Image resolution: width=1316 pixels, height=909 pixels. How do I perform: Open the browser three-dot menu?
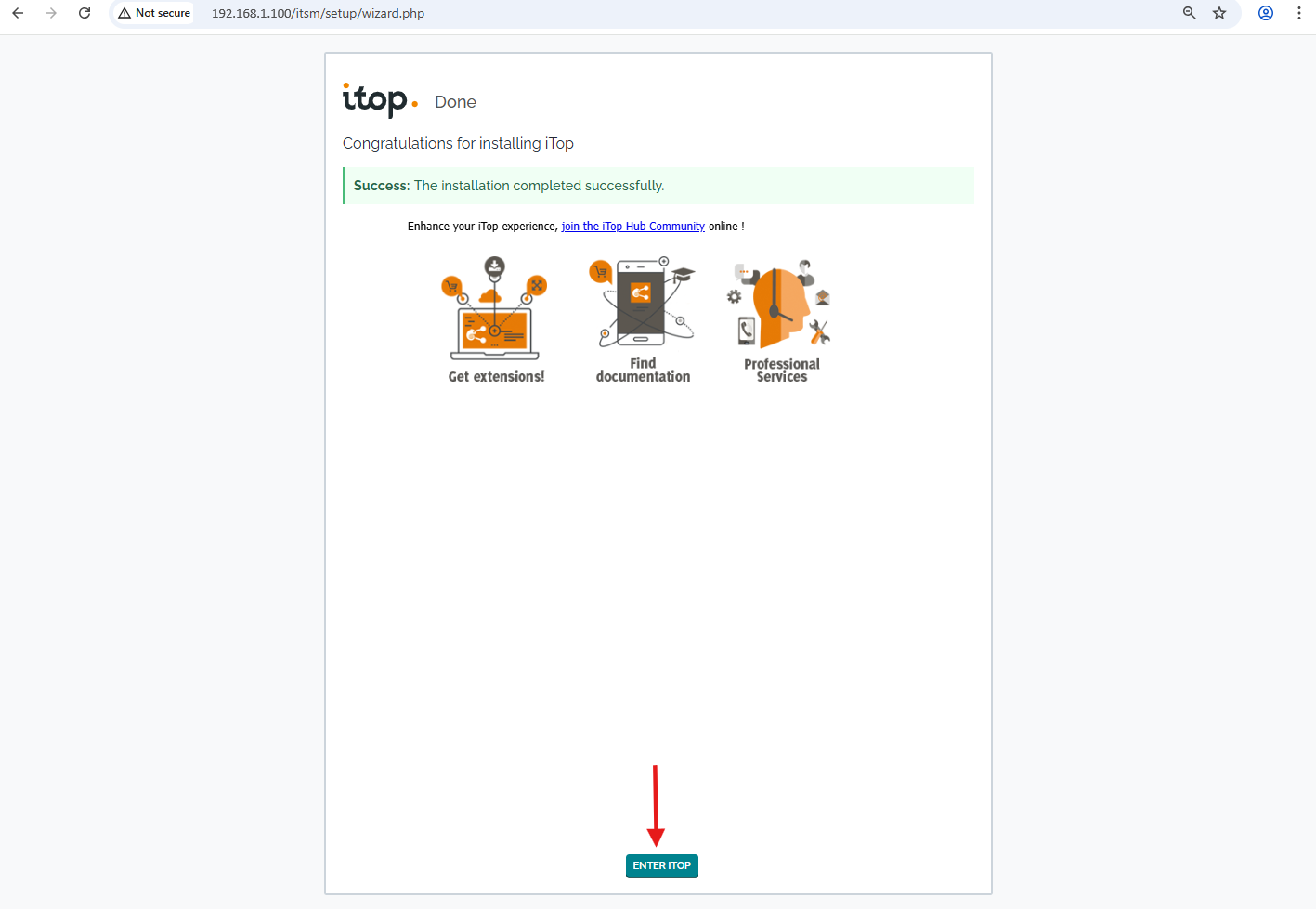[1299, 13]
